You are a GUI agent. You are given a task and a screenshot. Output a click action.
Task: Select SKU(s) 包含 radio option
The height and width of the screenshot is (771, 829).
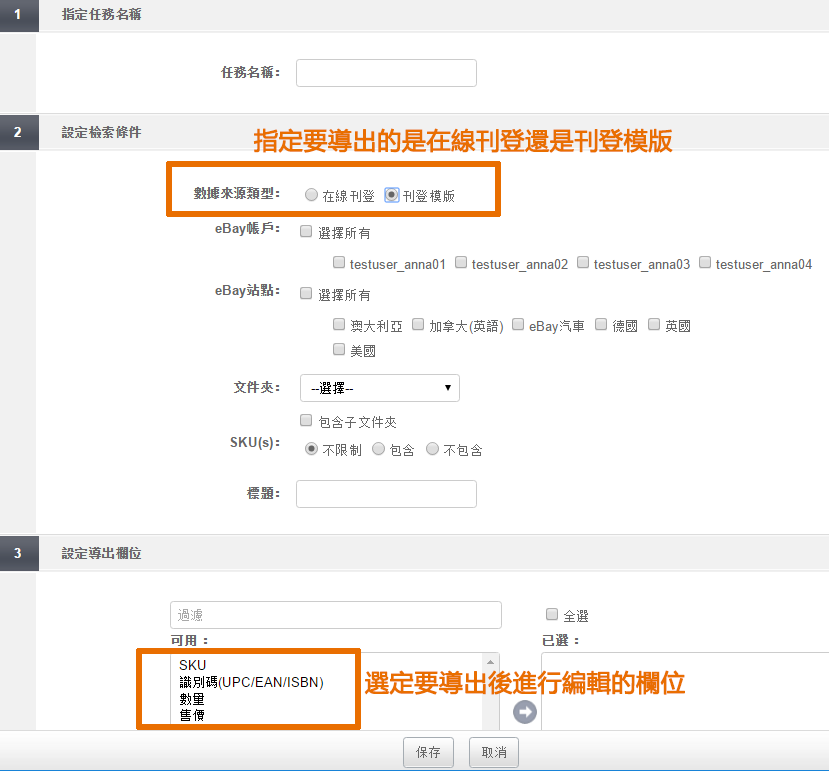(378, 449)
